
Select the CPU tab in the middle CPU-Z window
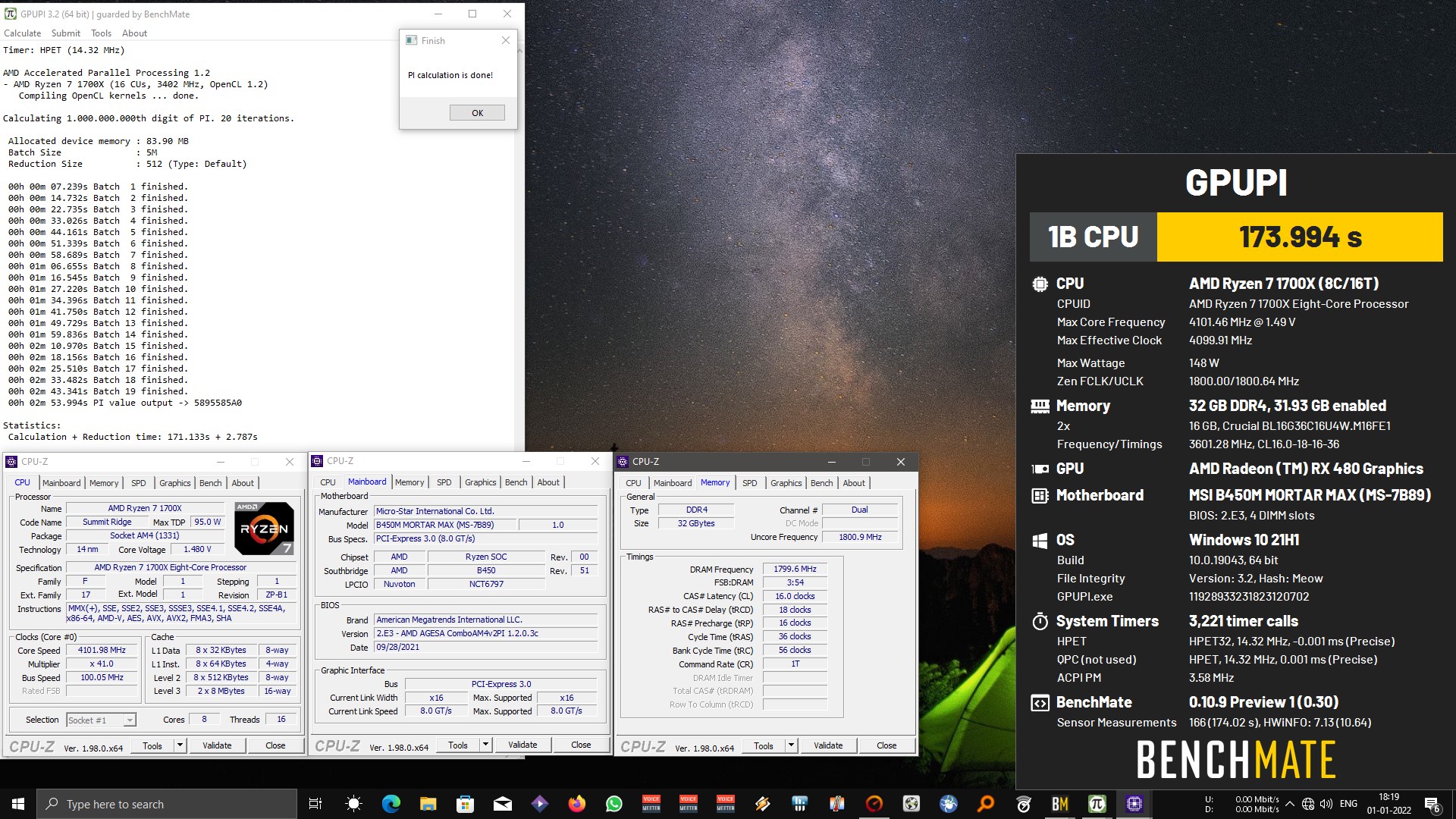[328, 482]
